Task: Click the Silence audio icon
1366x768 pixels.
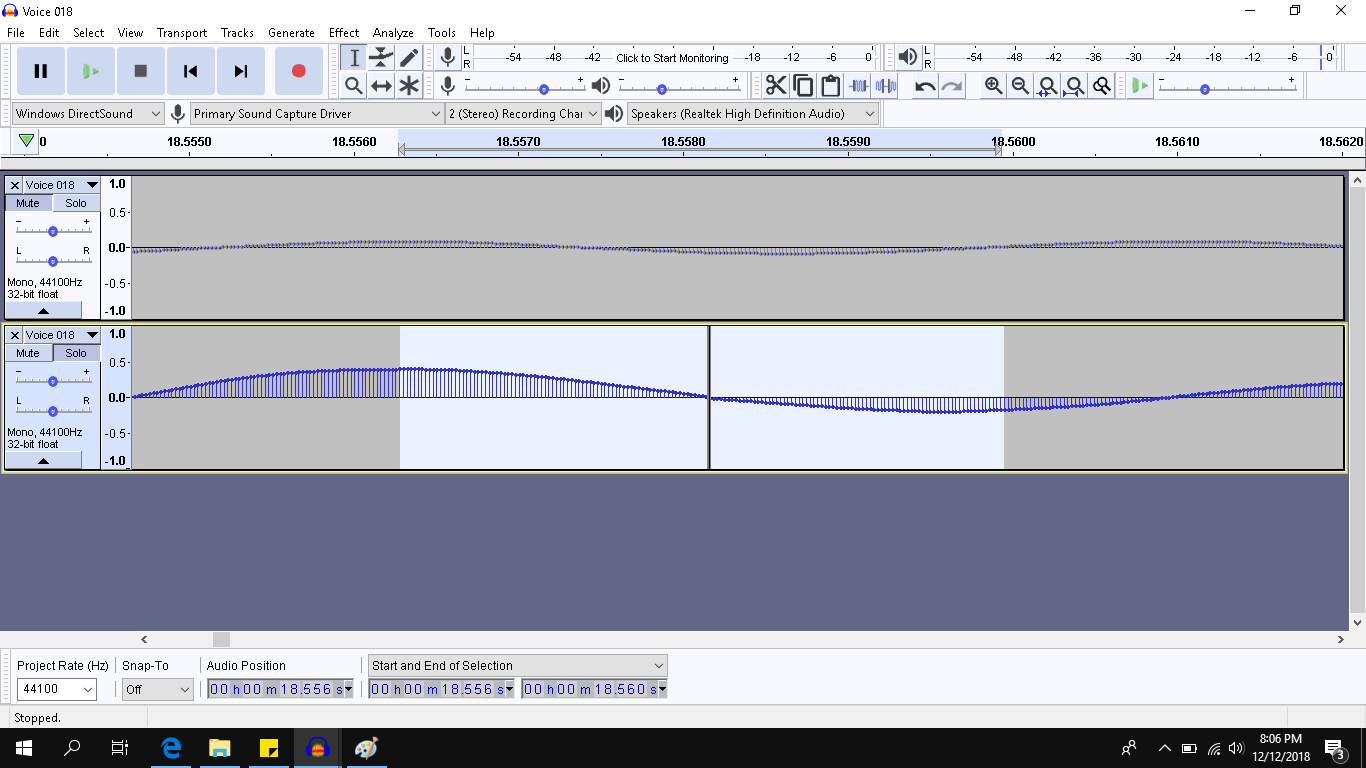Action: click(885, 86)
